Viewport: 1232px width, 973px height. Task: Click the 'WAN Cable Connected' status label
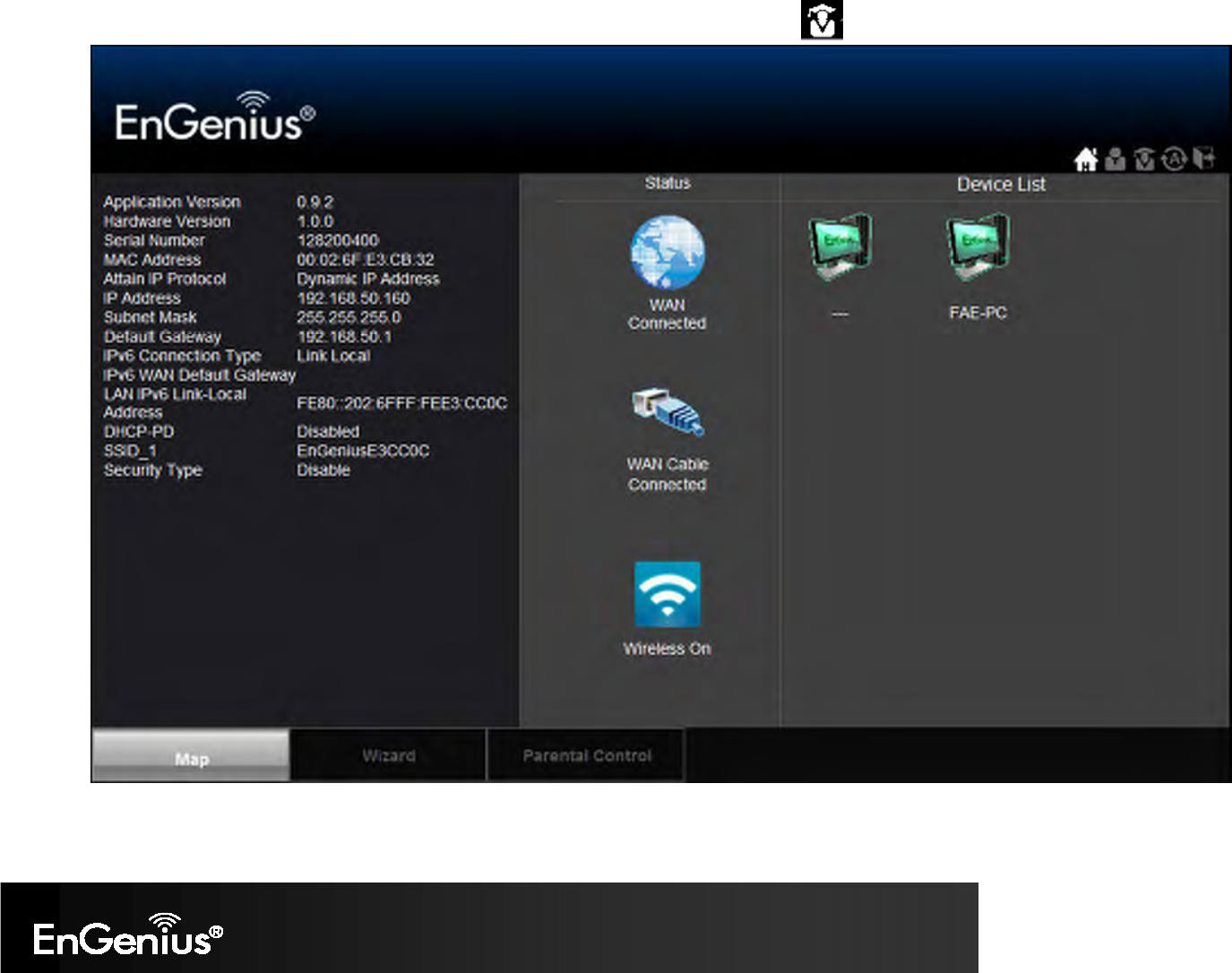tap(668, 474)
